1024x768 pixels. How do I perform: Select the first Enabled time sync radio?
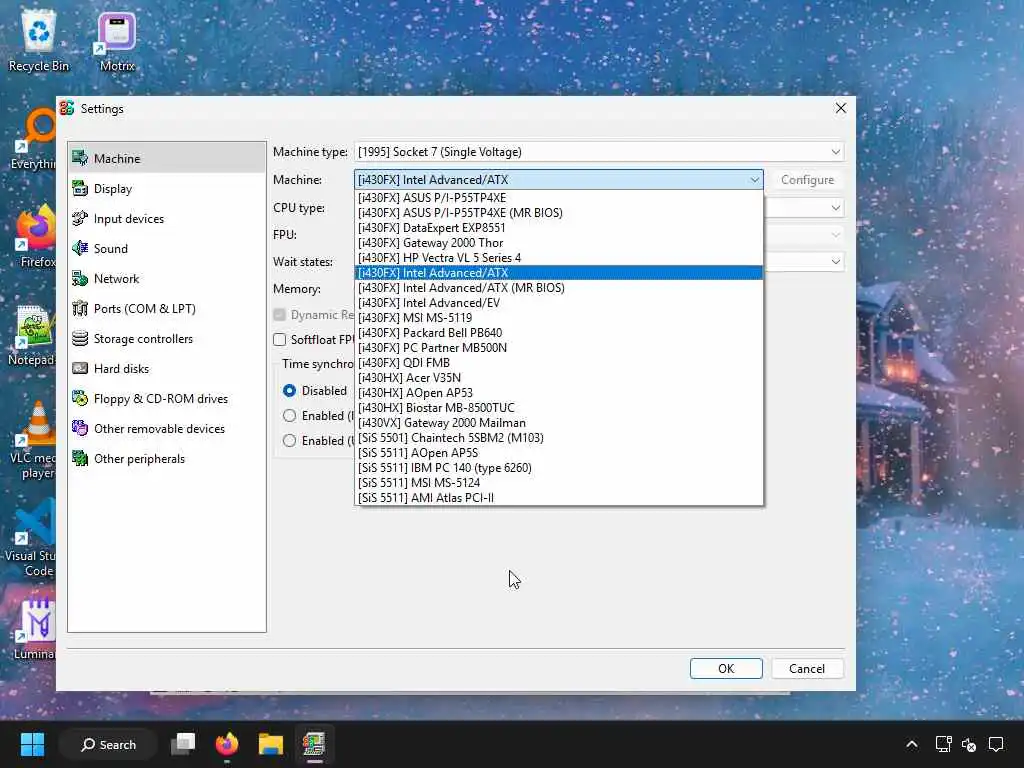289,415
